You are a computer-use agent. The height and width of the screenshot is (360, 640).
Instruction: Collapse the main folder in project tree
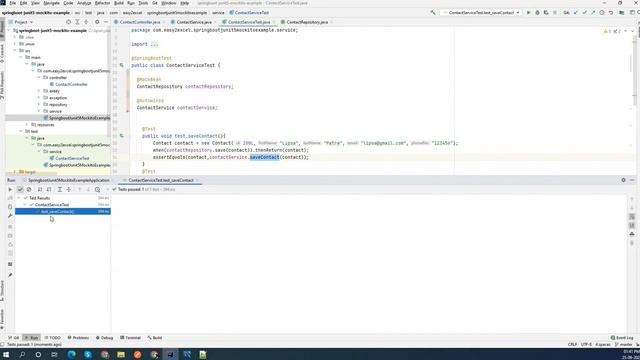(x=21, y=58)
